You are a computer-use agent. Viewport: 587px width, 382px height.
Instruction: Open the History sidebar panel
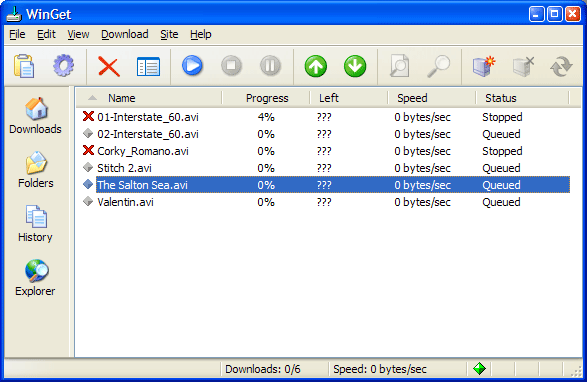(35, 224)
